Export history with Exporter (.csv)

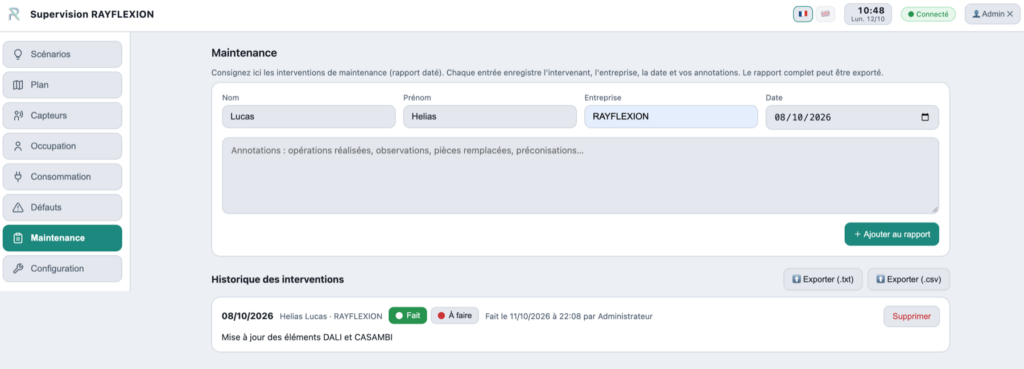pos(908,279)
